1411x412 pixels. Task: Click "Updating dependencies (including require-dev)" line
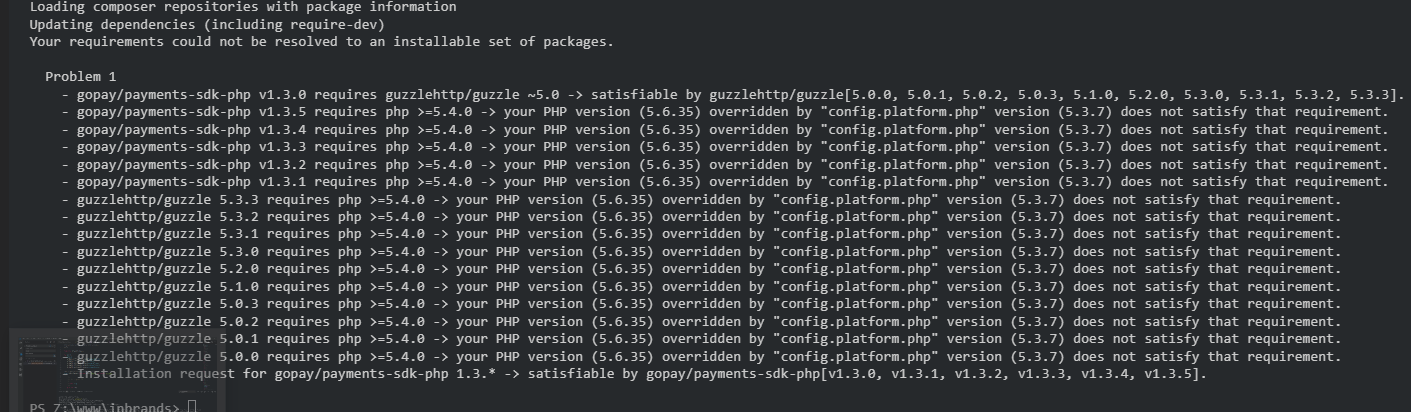pos(207,24)
